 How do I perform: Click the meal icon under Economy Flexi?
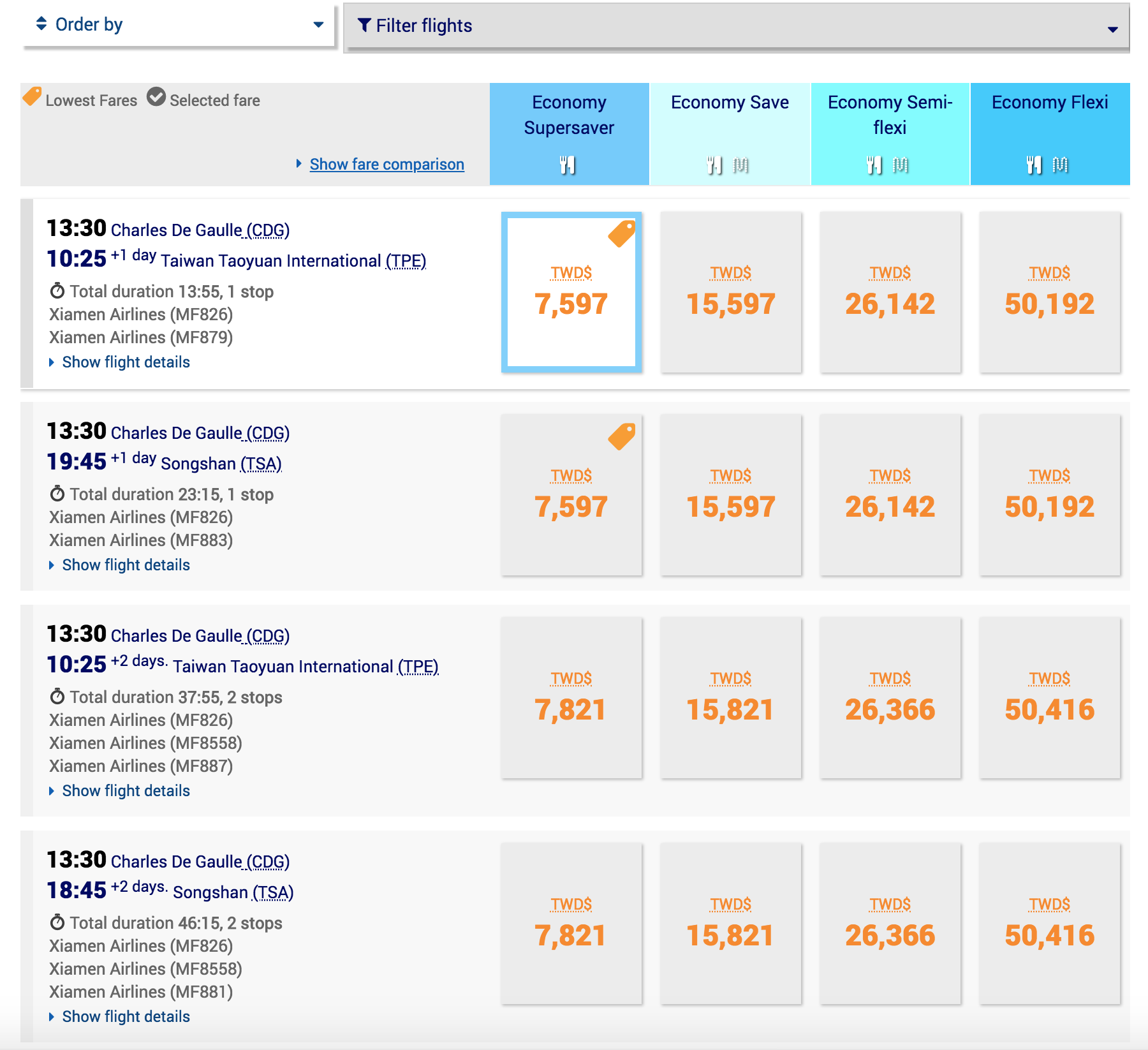click(1034, 165)
